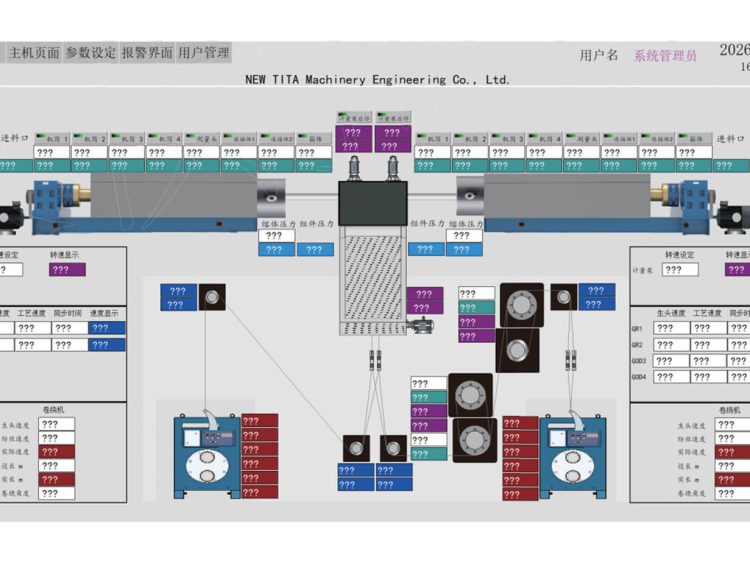Image resolution: width=750 pixels, height=563 pixels.
Task: Click the right winder machine graphic
Action: point(573,455)
